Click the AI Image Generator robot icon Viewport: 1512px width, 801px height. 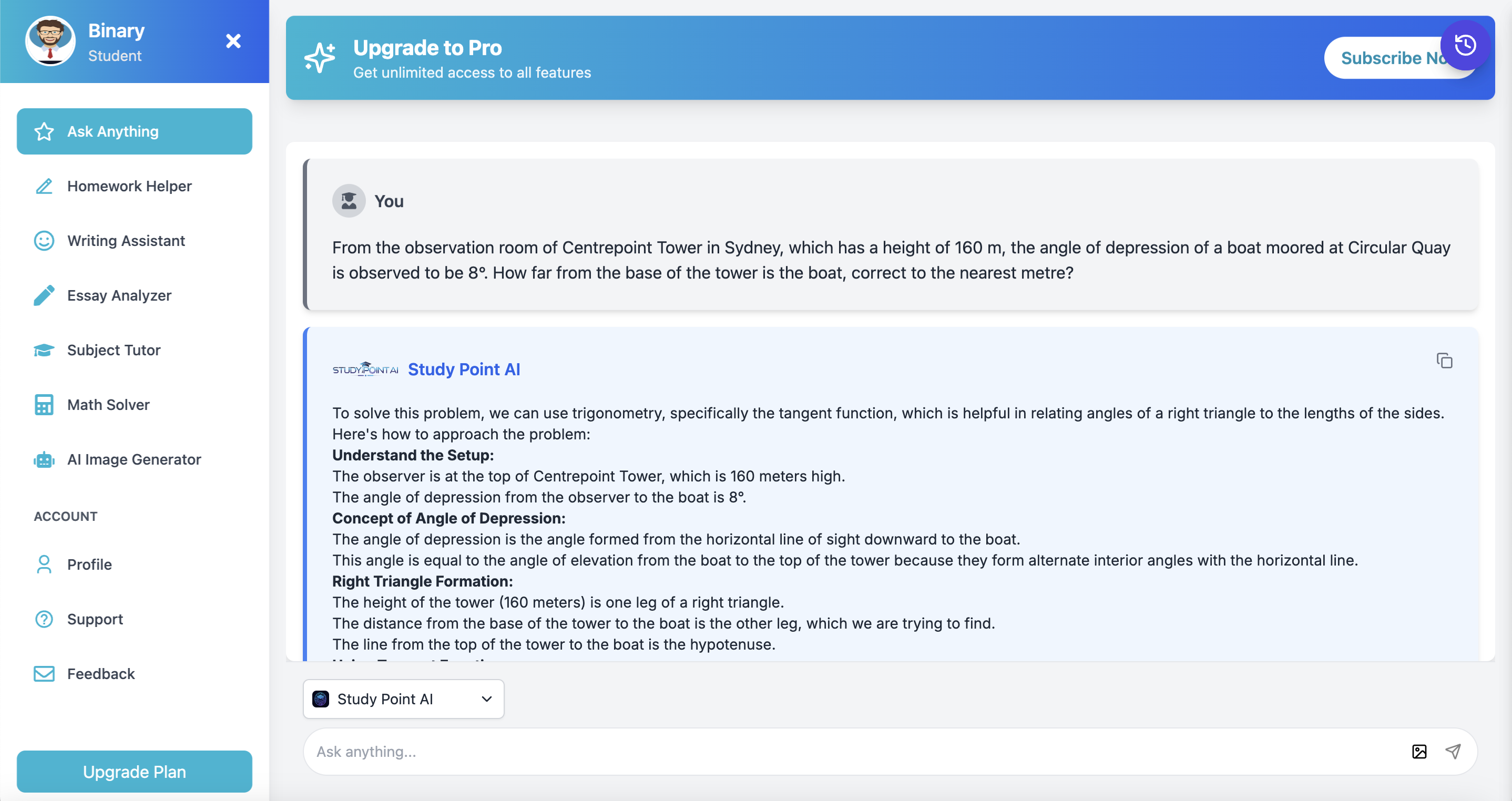[x=44, y=459]
